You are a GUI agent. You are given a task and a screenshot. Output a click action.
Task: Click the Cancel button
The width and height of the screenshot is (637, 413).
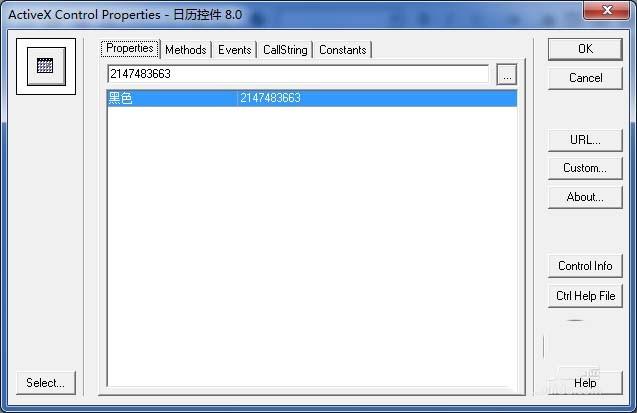coord(585,78)
